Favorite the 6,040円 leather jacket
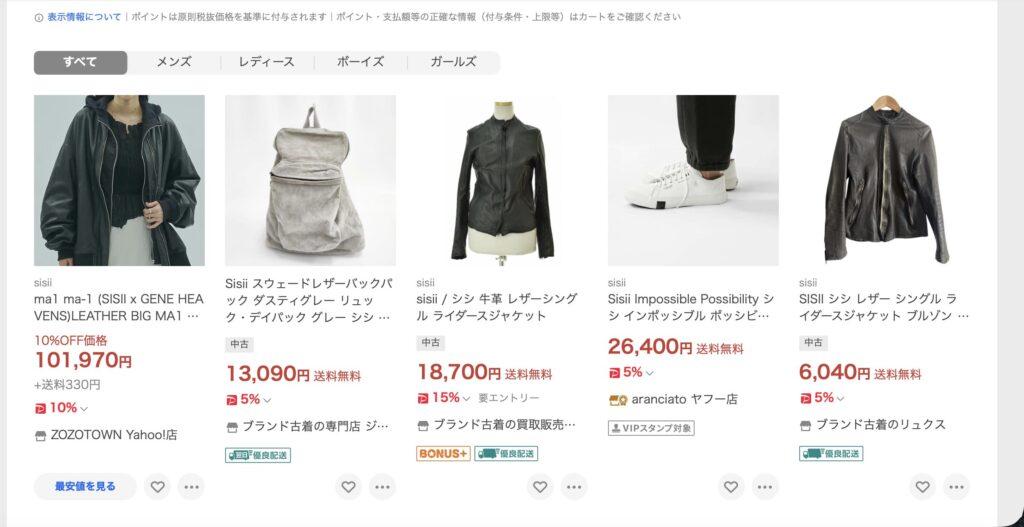Screen dimensions: 1024x527 pos(923,487)
